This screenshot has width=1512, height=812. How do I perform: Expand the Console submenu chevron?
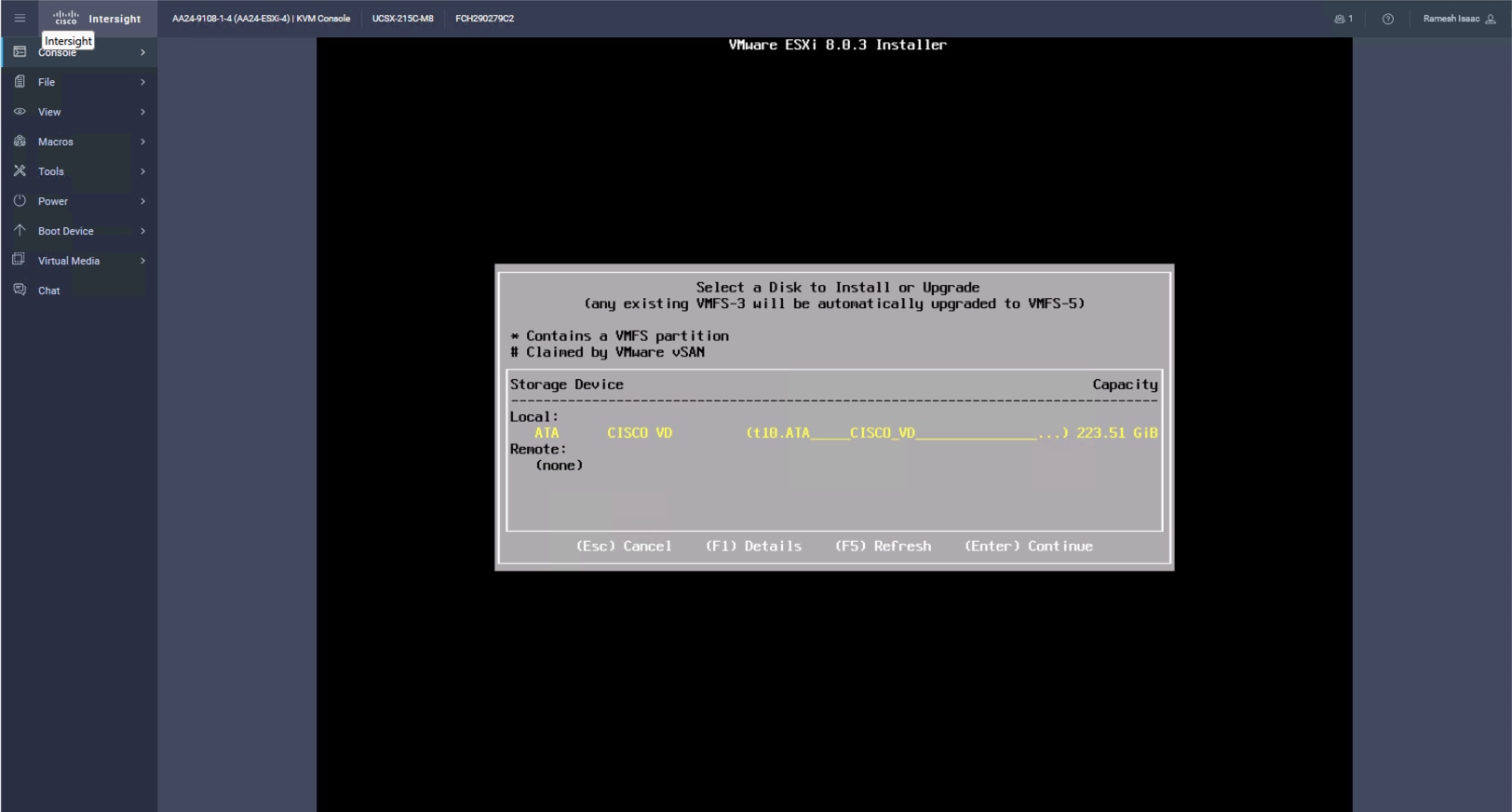coord(142,52)
